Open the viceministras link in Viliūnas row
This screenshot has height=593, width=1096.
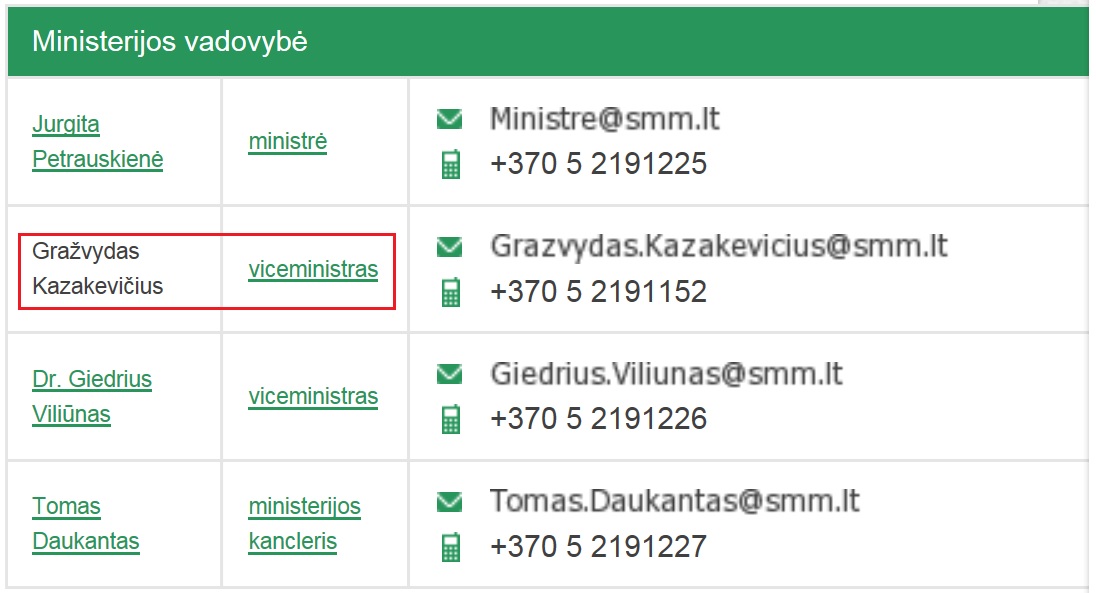click(313, 396)
